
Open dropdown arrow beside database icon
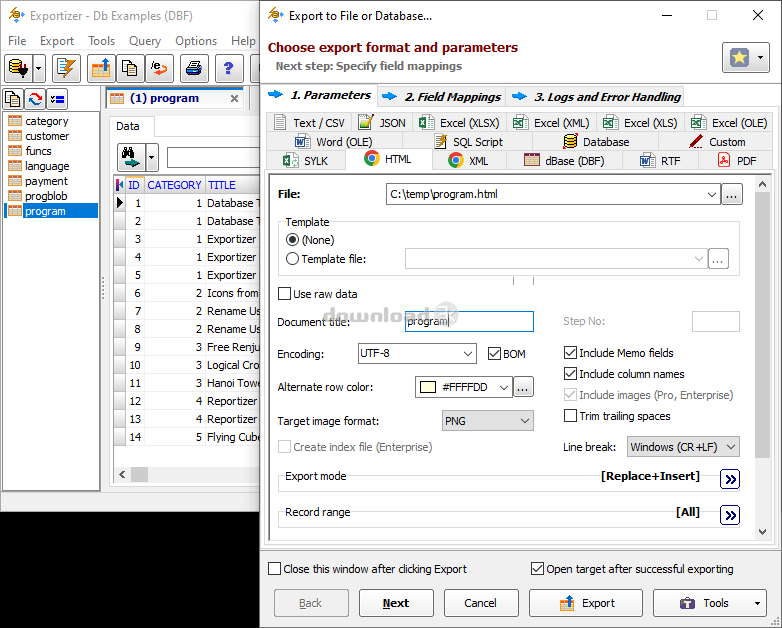[39, 68]
